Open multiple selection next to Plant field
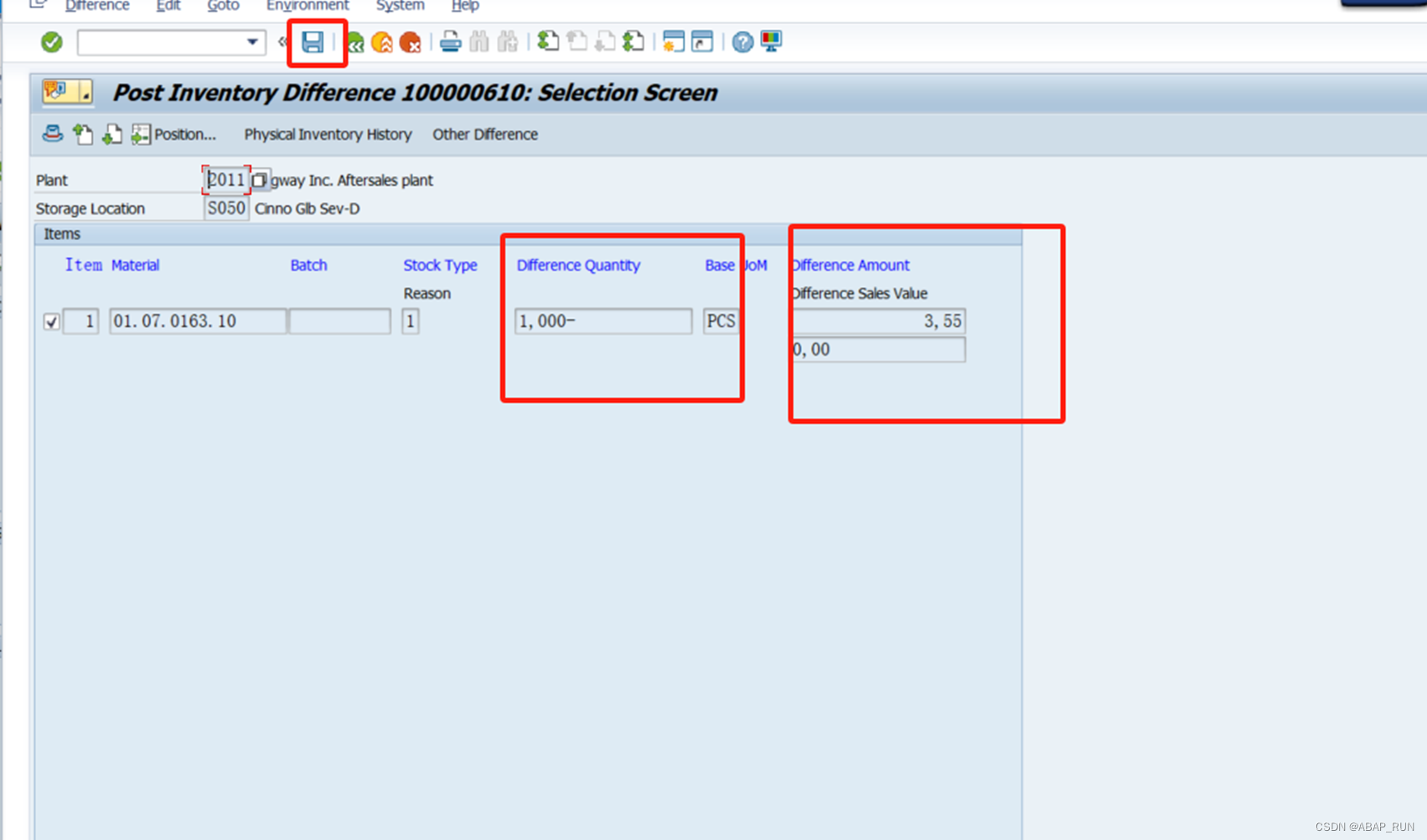Screen dimensions: 1427x840 (260, 179)
